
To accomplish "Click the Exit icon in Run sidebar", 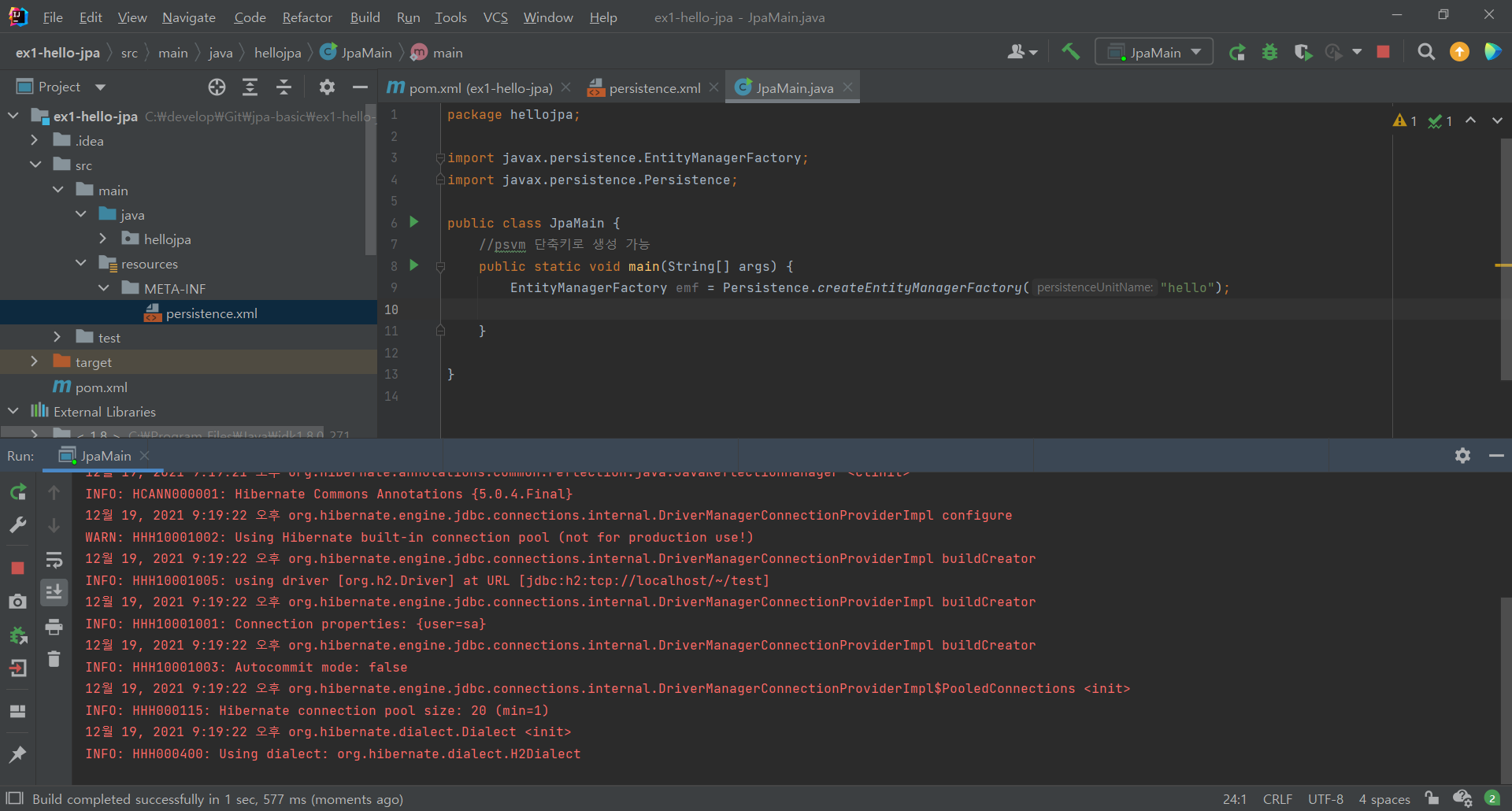I will (x=17, y=668).
